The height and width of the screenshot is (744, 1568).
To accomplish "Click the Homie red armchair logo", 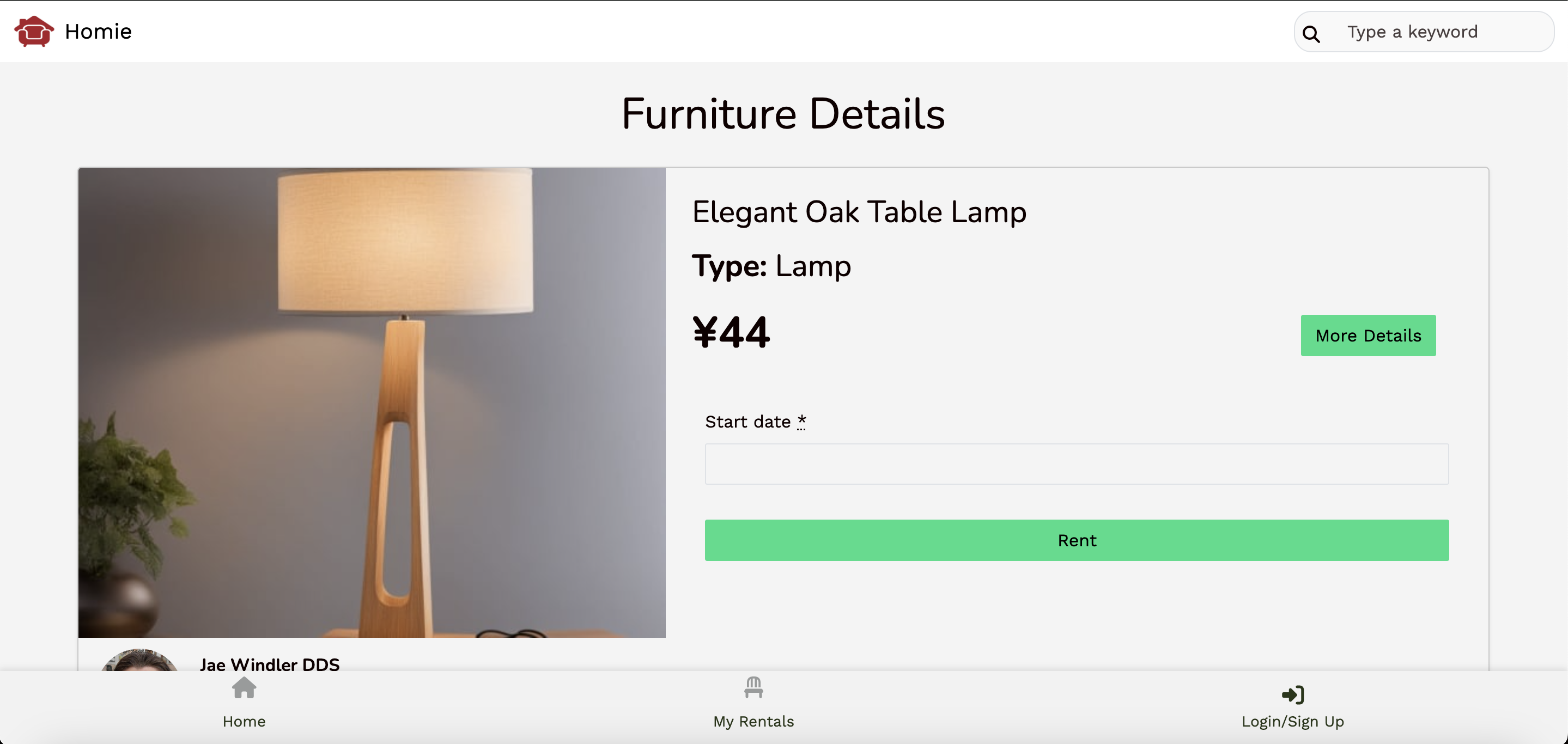I will 34,31.
